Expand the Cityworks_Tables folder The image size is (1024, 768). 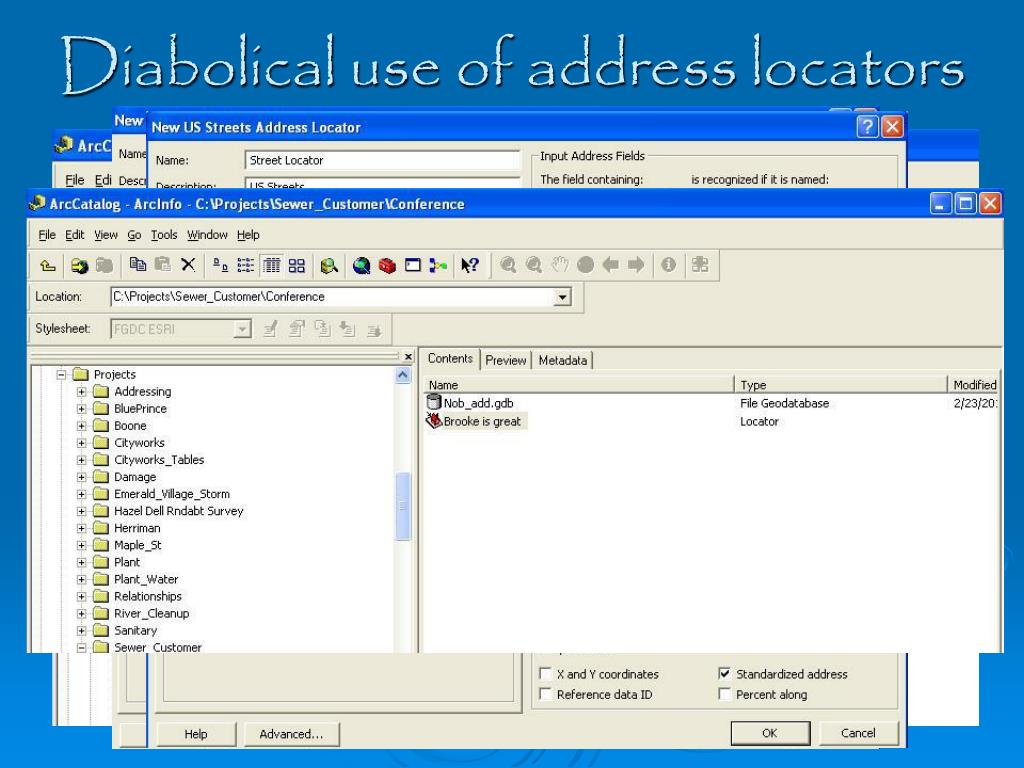pyautogui.click(x=82, y=460)
